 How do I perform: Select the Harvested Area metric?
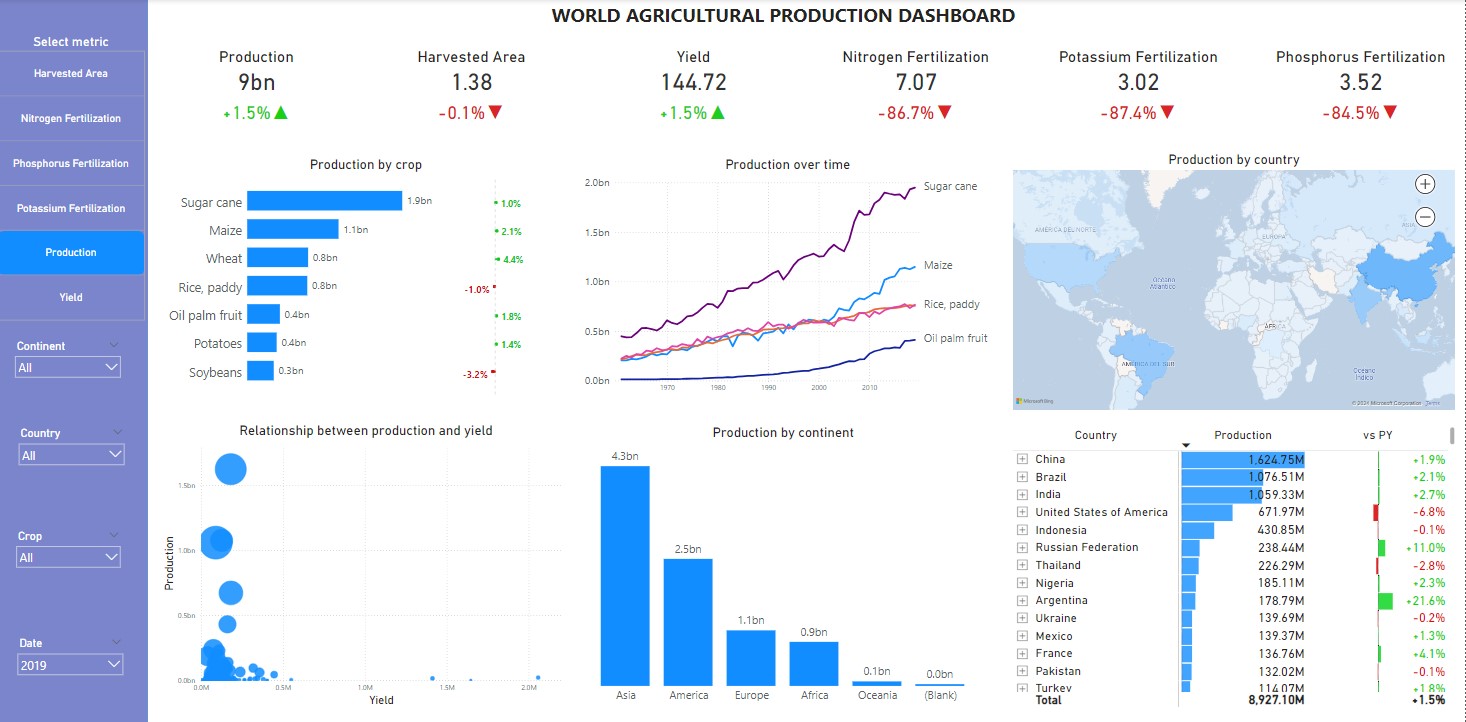click(71, 74)
